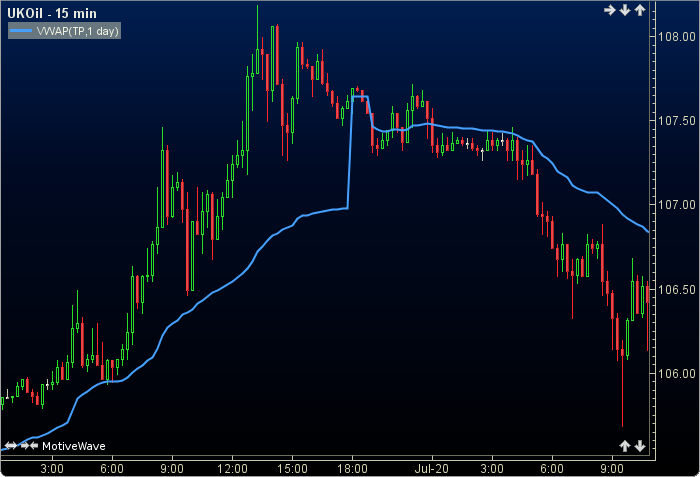Screen dimensions: 700x477
Task: Click the UKOil - 15 min chart title
Action: tap(52, 13)
